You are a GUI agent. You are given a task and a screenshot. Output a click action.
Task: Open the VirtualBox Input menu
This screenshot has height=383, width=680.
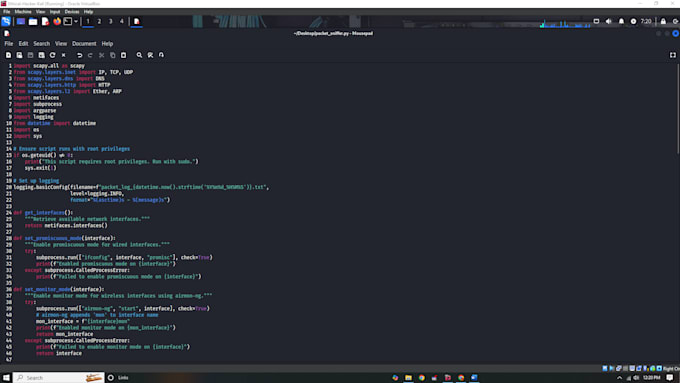55,12
